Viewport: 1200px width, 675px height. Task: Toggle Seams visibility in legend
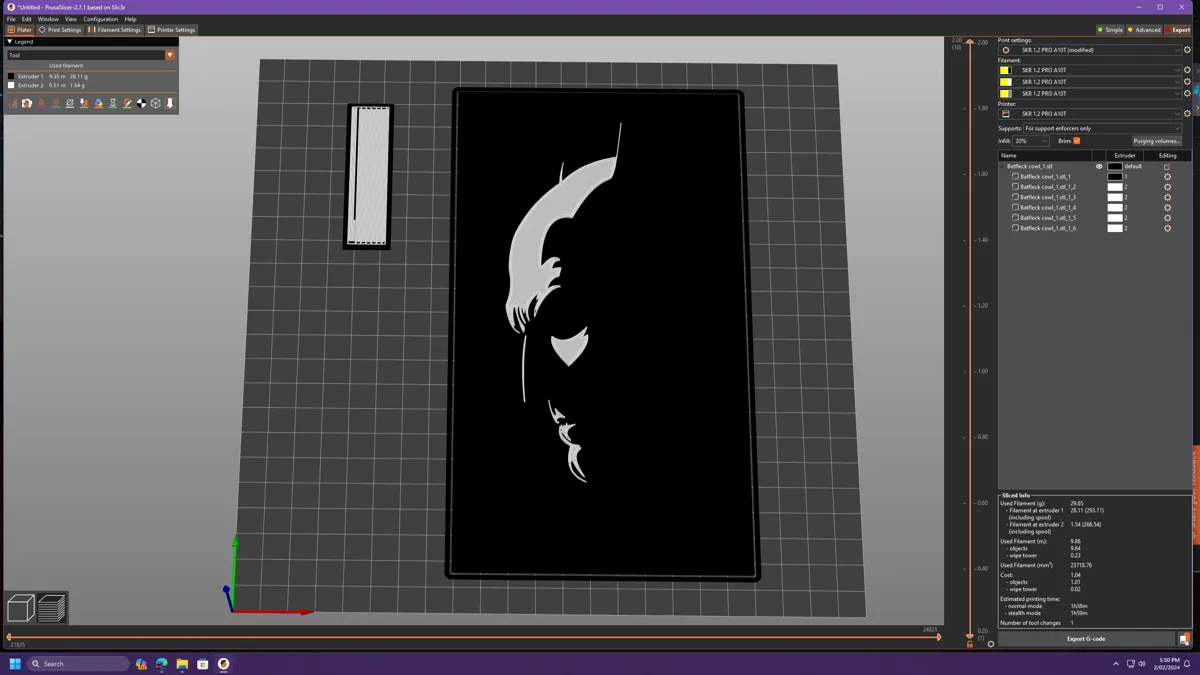click(x=70, y=103)
